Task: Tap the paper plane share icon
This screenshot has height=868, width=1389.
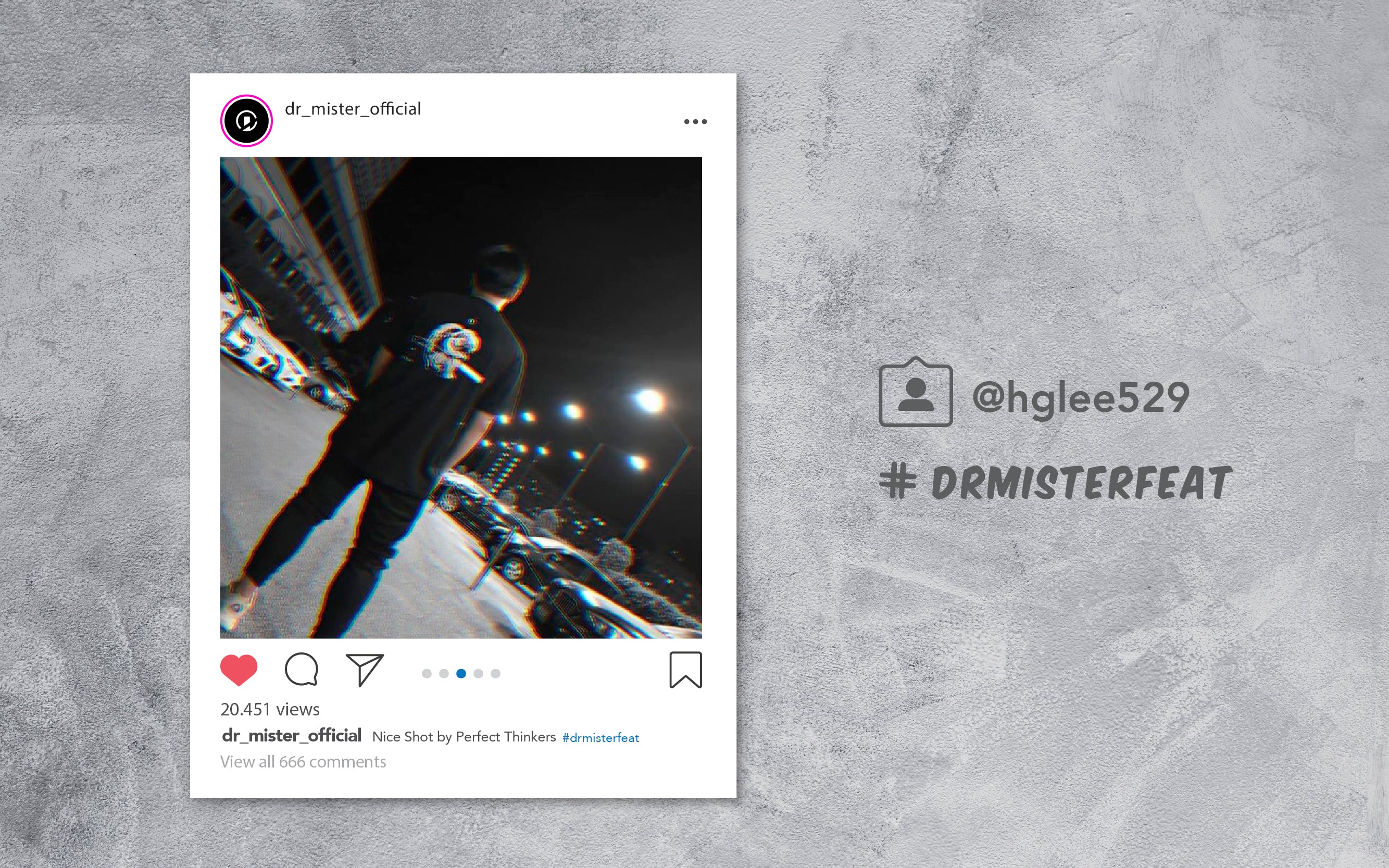Action: (365, 670)
